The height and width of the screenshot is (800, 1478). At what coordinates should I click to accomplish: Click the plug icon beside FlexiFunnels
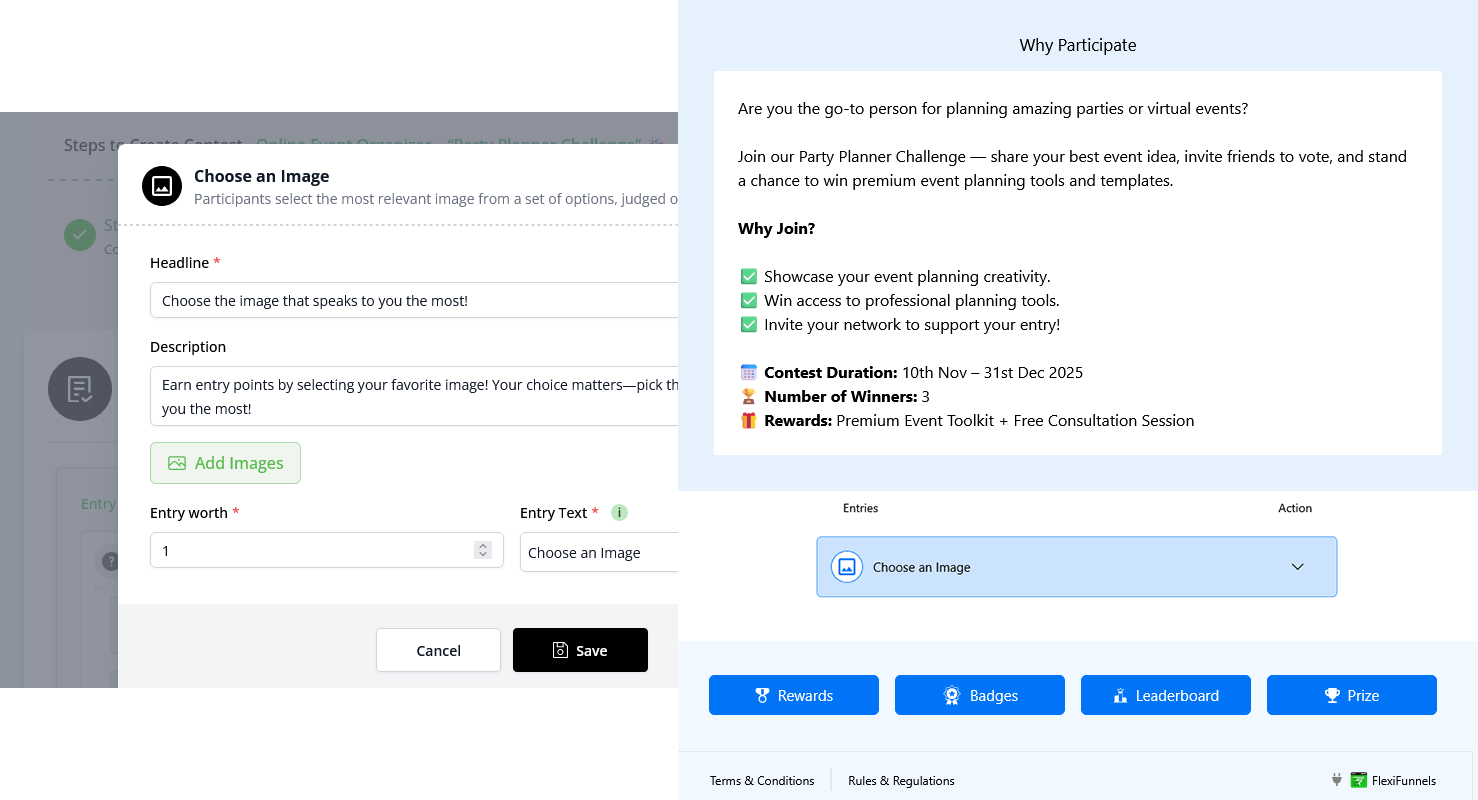(x=1336, y=780)
